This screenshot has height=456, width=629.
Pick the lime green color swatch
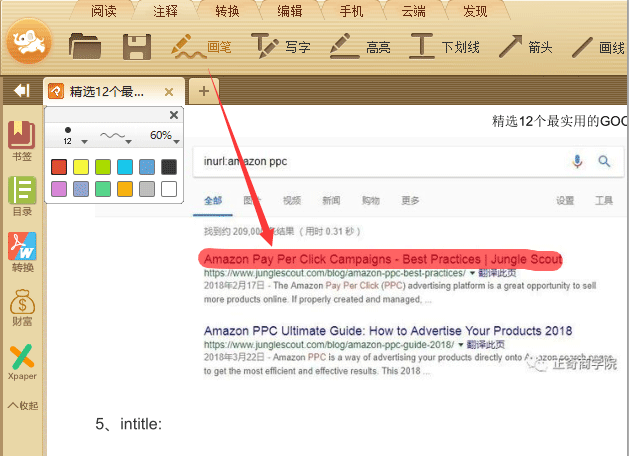click(103, 167)
